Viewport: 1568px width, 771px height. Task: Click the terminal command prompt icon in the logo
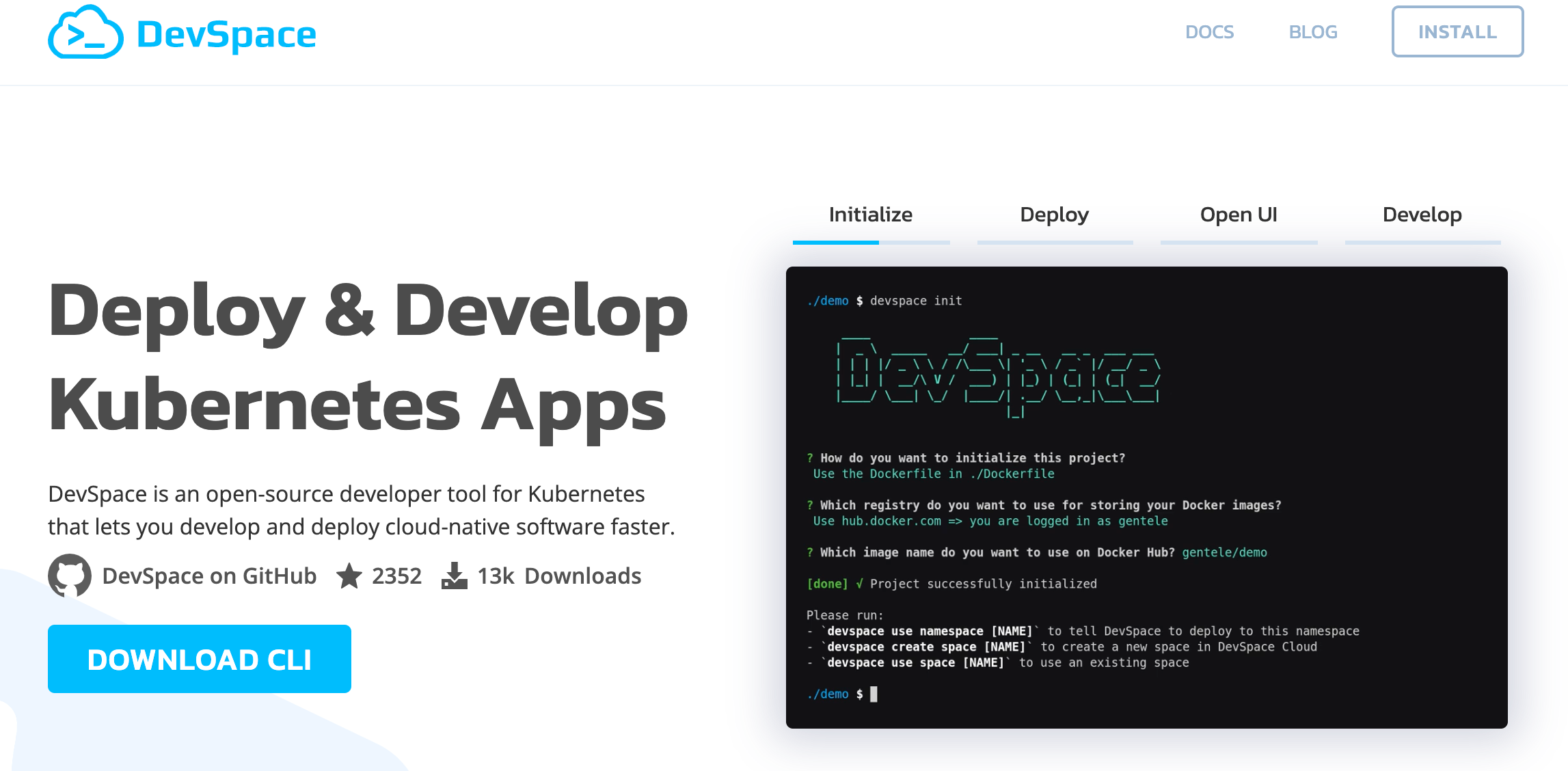click(x=83, y=36)
